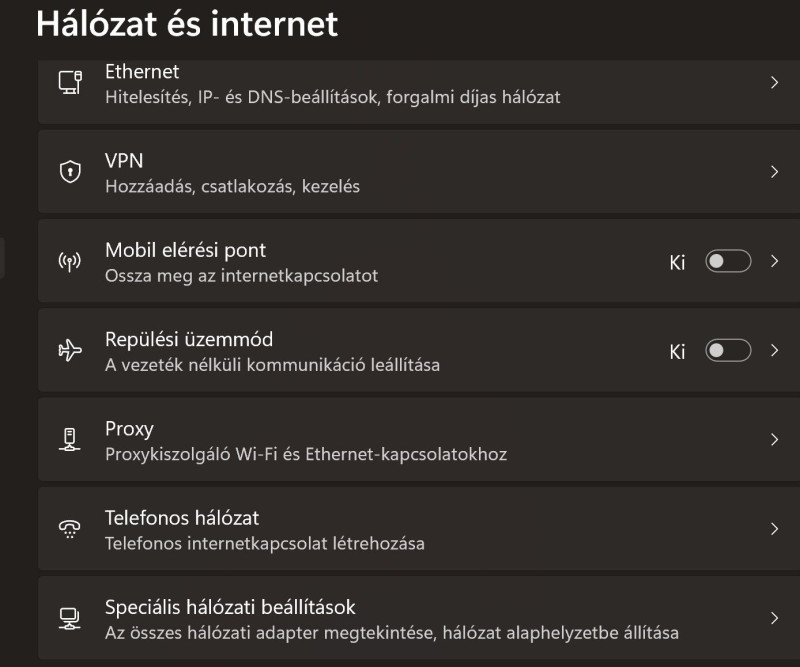Click the Hálózat és internet page heading

(187, 24)
